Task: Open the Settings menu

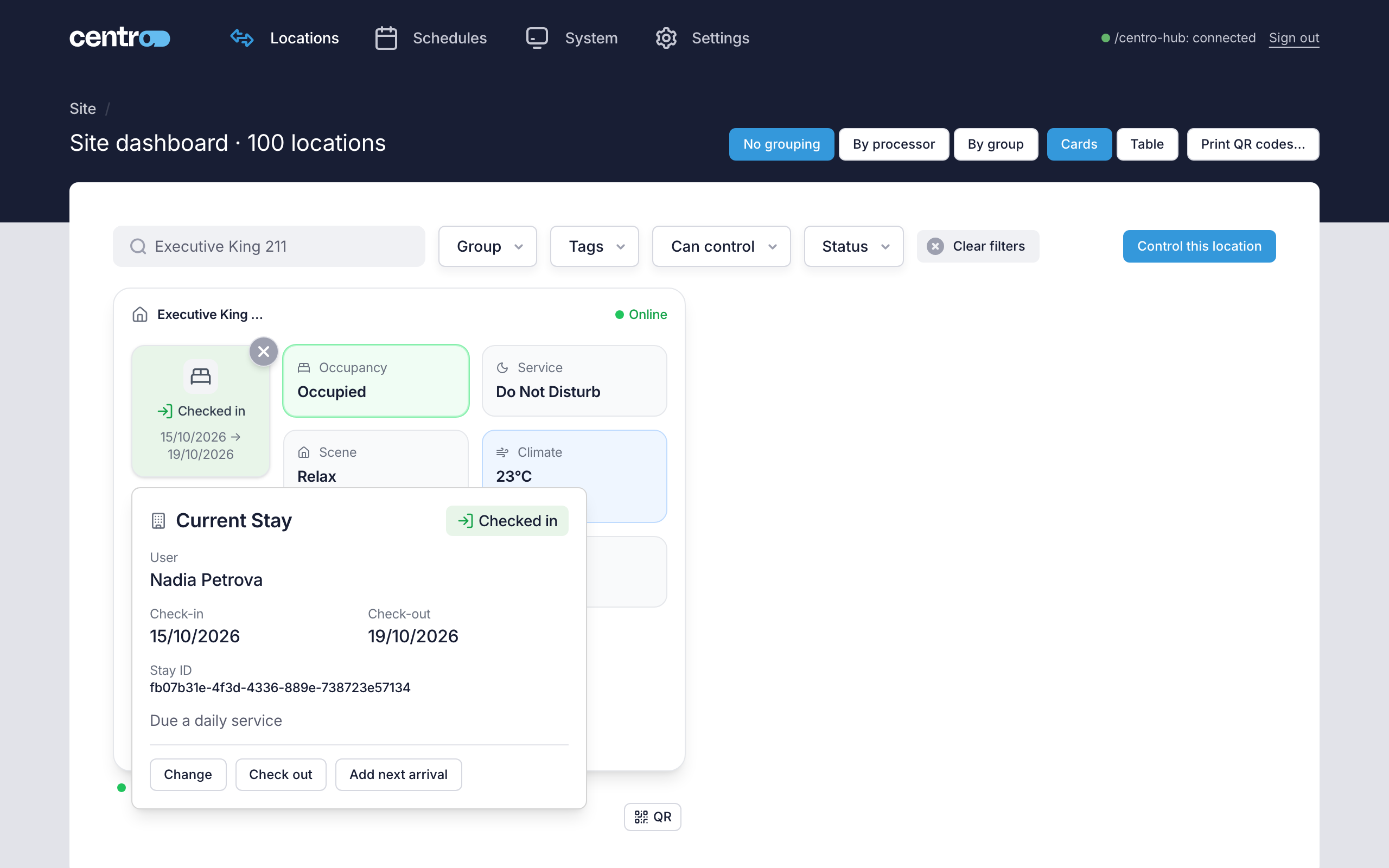Action: point(721,38)
